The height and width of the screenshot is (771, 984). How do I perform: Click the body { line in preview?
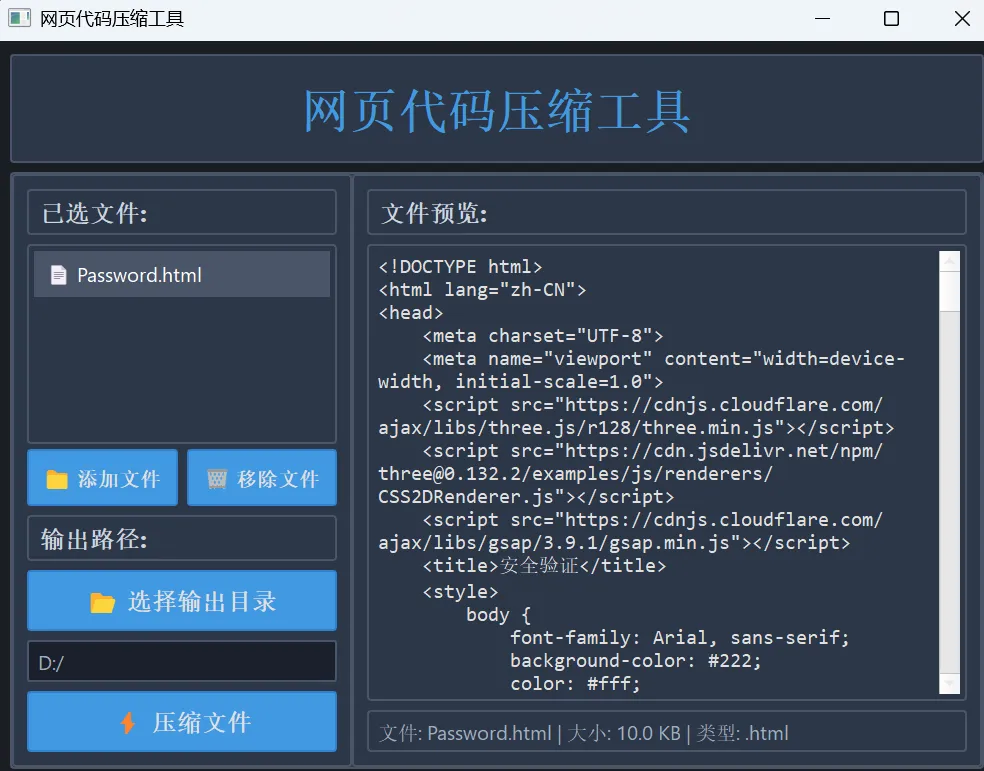(498, 615)
